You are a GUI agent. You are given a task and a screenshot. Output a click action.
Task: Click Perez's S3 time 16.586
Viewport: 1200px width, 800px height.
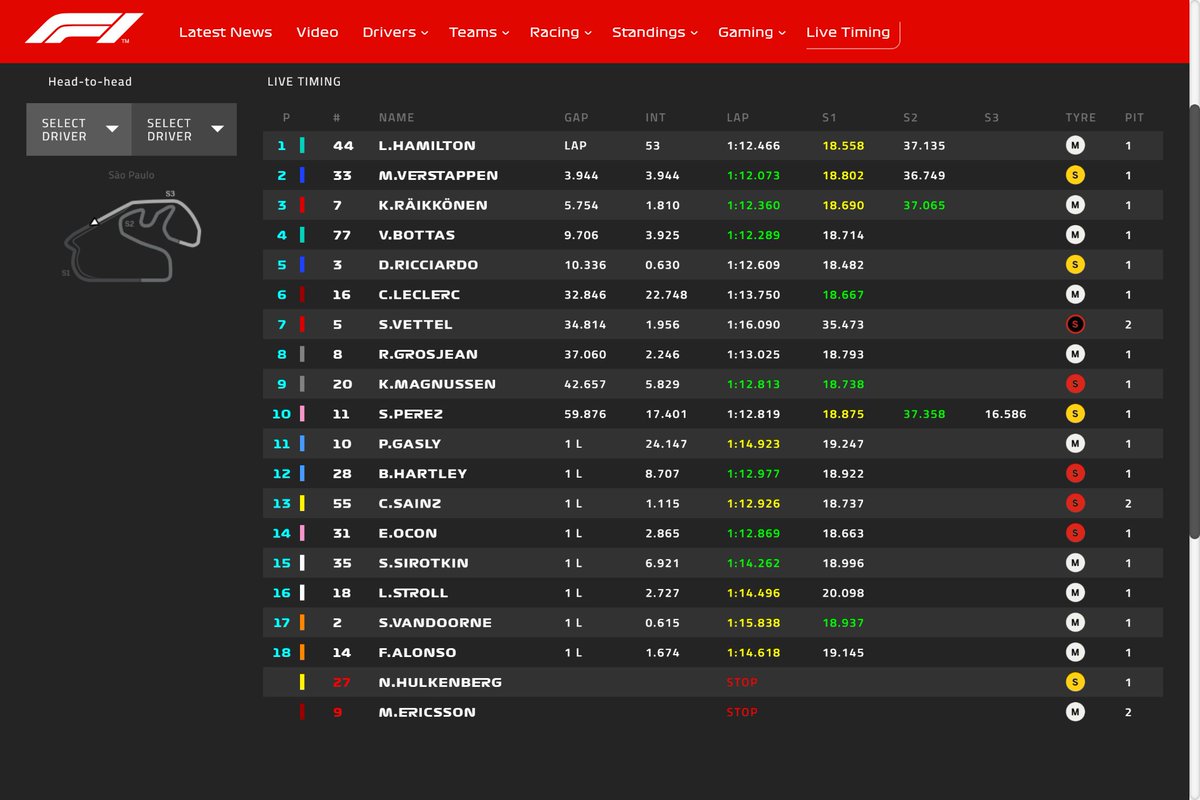tap(1005, 414)
